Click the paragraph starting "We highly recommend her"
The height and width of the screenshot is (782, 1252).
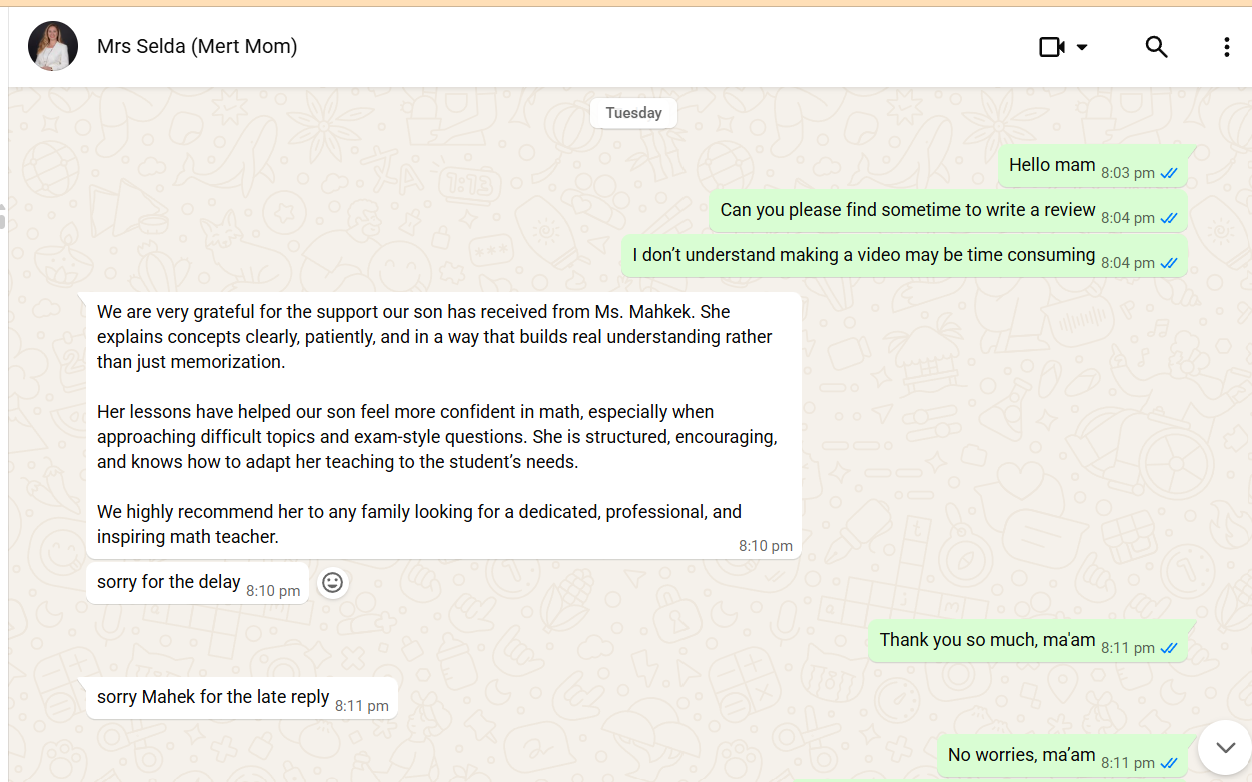(419, 524)
